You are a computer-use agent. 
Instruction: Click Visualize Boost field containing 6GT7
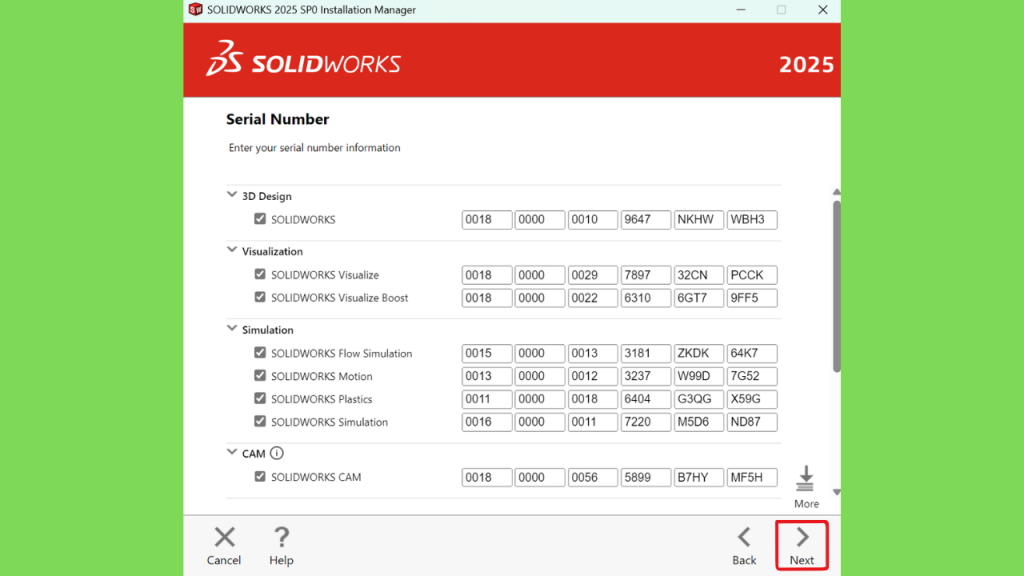699,298
